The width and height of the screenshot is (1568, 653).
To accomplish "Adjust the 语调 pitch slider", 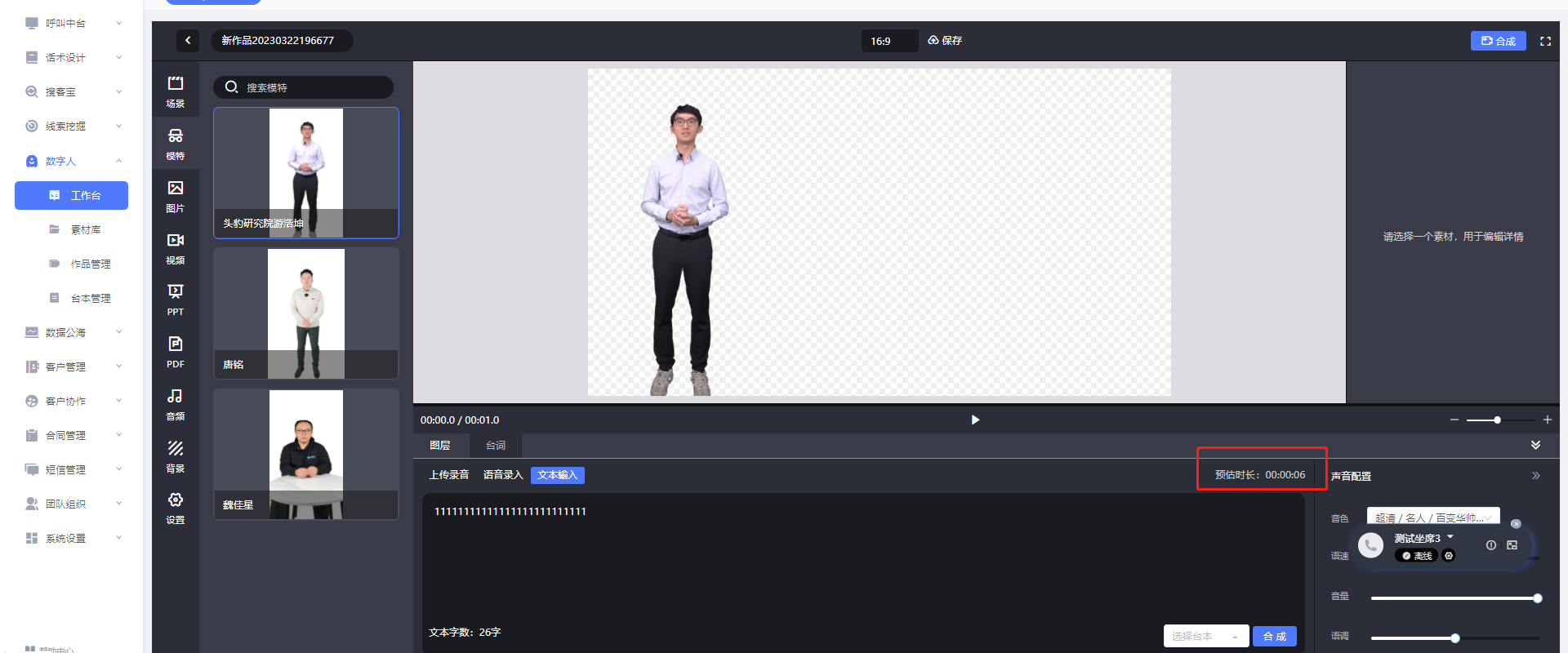I will (1455, 637).
